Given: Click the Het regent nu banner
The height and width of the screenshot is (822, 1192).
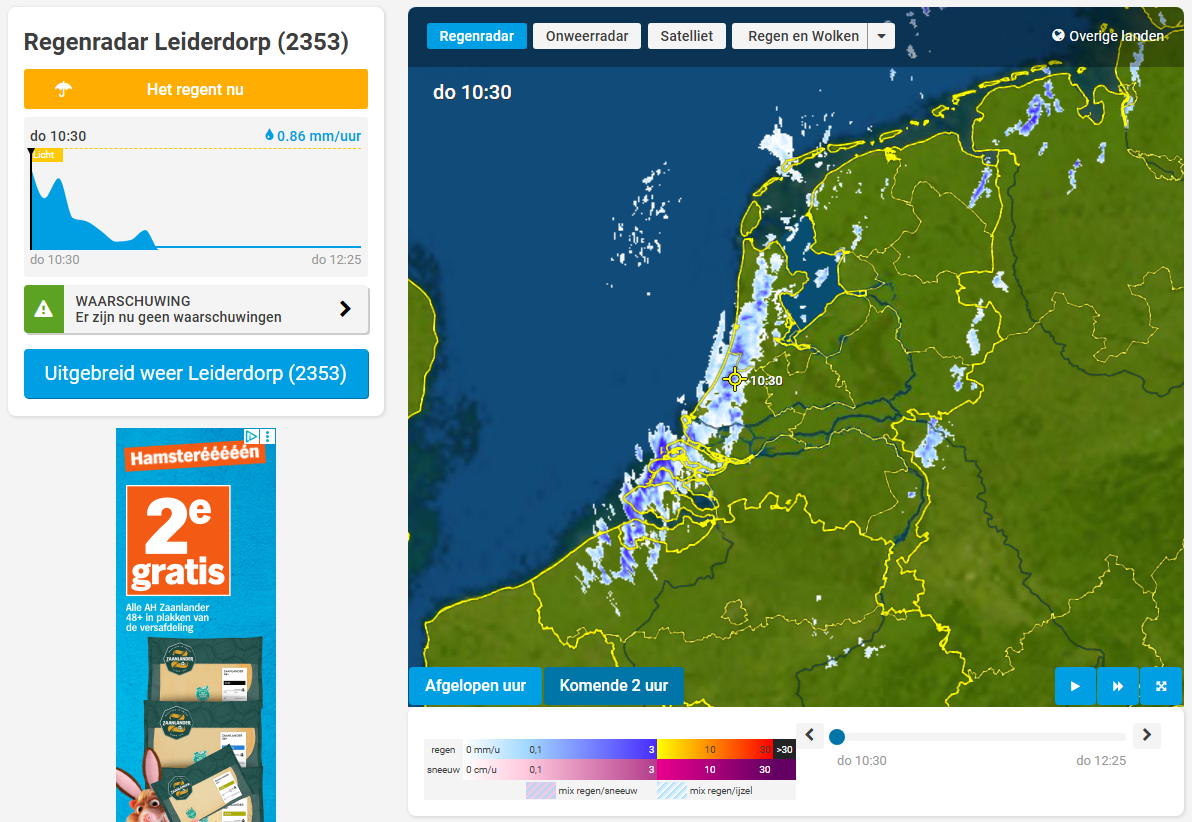Looking at the screenshot, I should coord(196,89).
